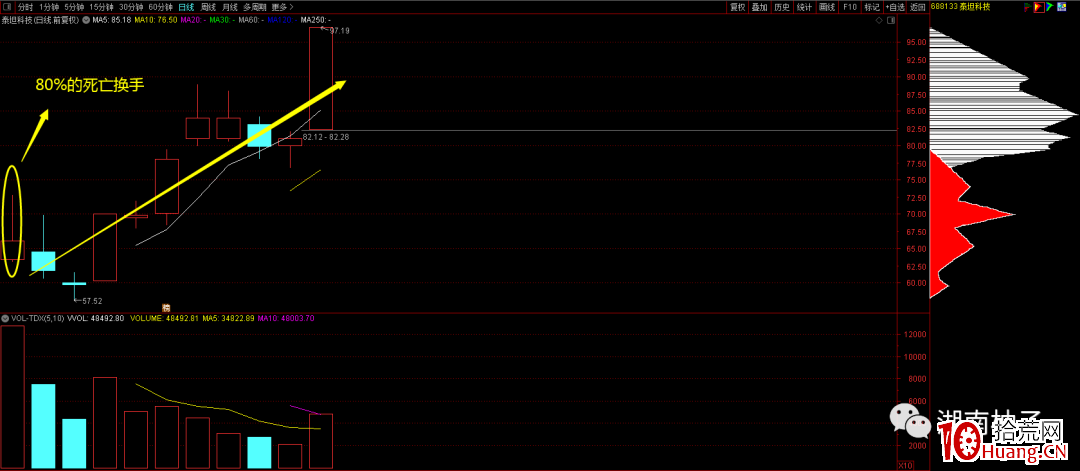Select the 周线 weekly chart tab

[209, 7]
